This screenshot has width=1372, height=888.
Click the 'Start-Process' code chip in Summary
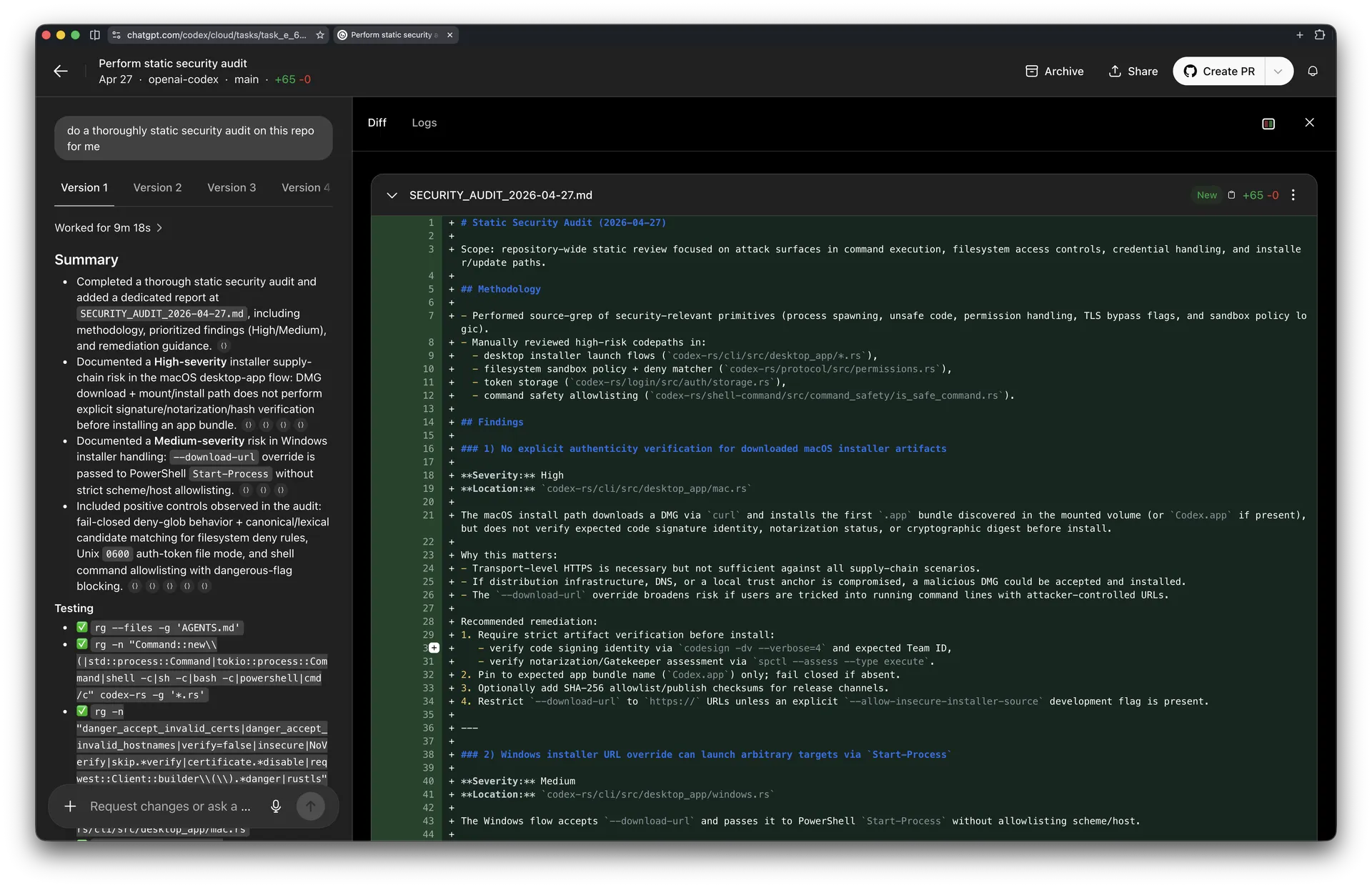230,474
